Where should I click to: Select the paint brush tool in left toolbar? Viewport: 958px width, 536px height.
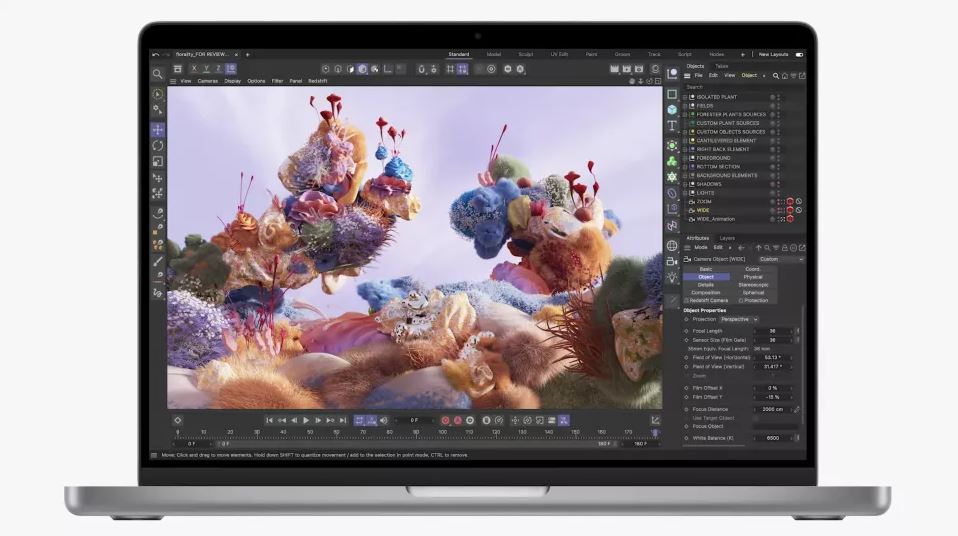(x=158, y=261)
